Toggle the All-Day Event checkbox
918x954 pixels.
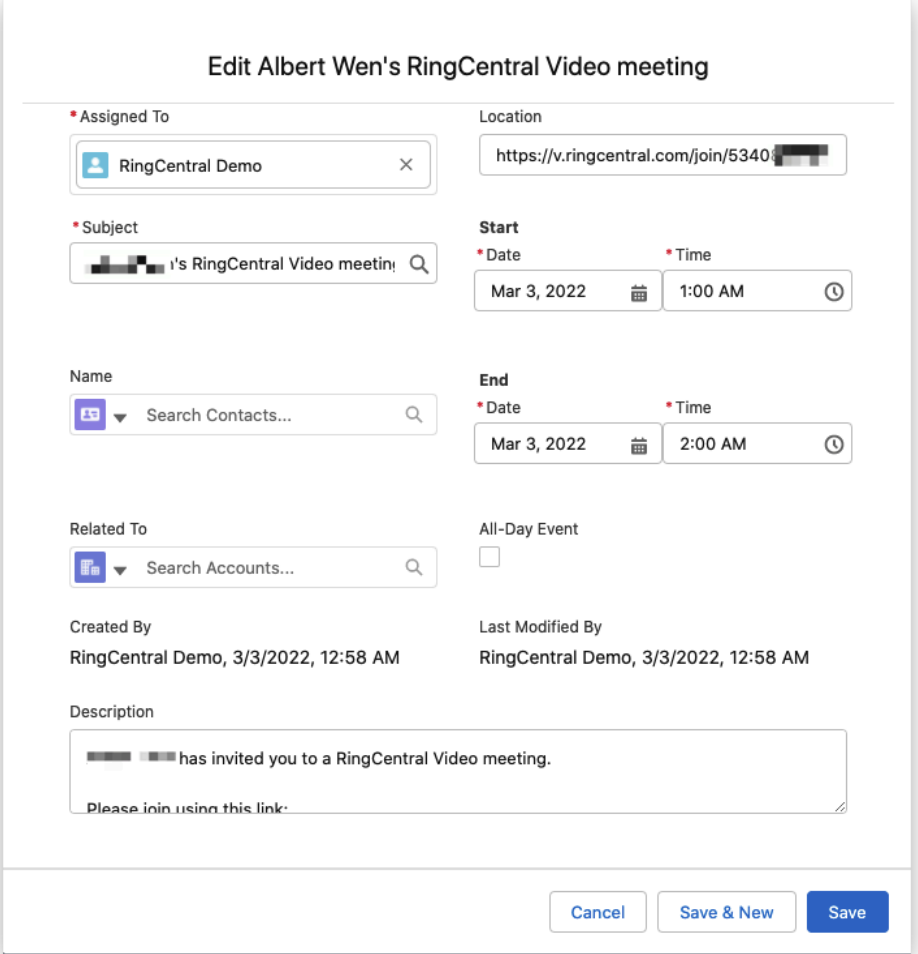489,557
